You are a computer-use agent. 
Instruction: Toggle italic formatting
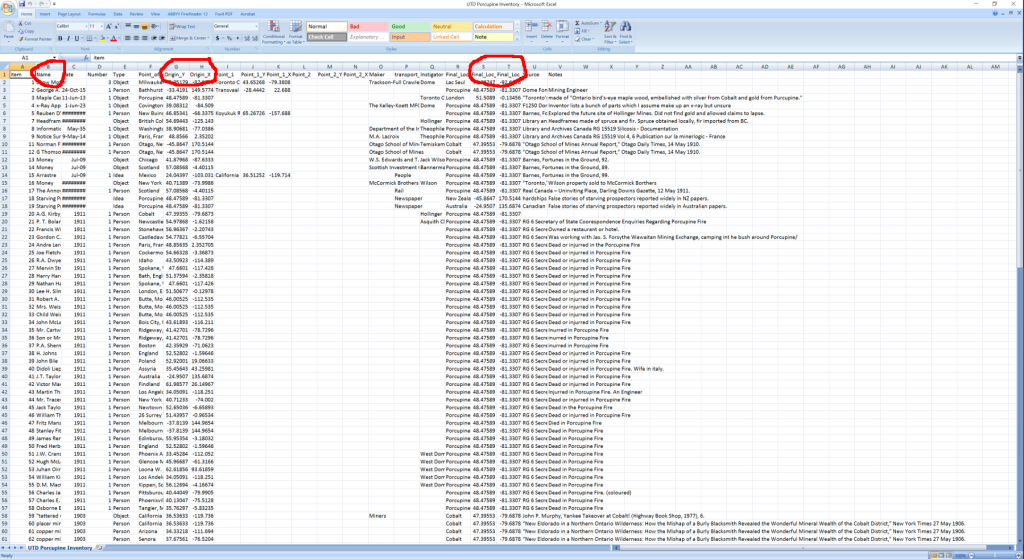(x=69, y=39)
